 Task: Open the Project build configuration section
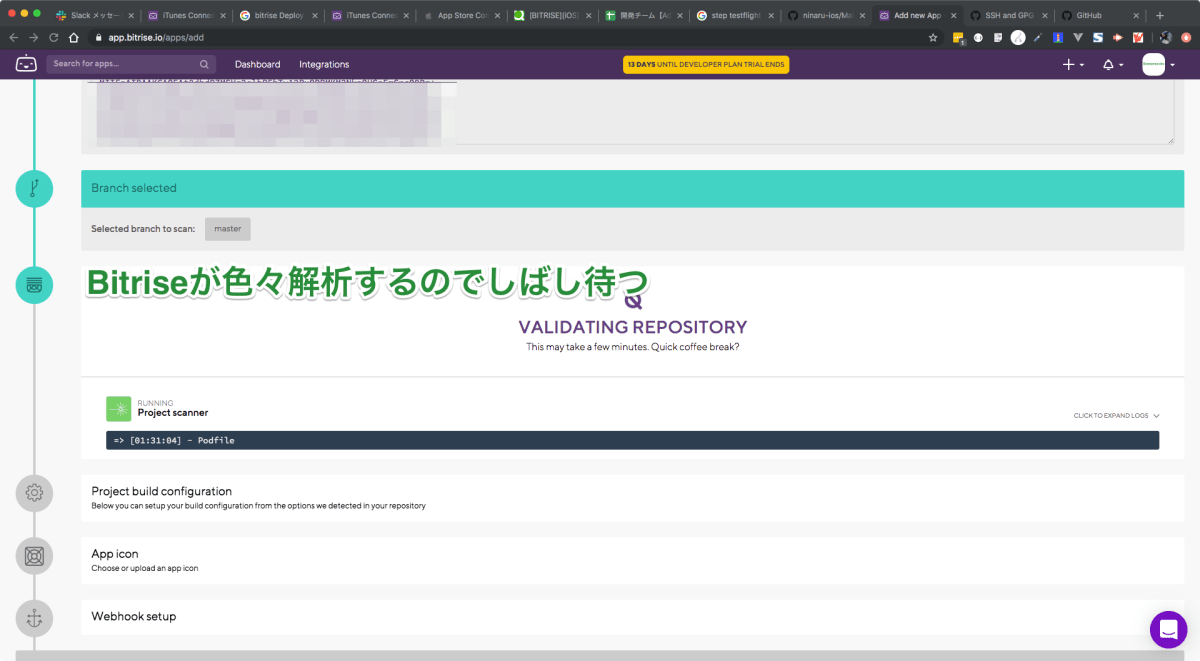click(x=632, y=497)
